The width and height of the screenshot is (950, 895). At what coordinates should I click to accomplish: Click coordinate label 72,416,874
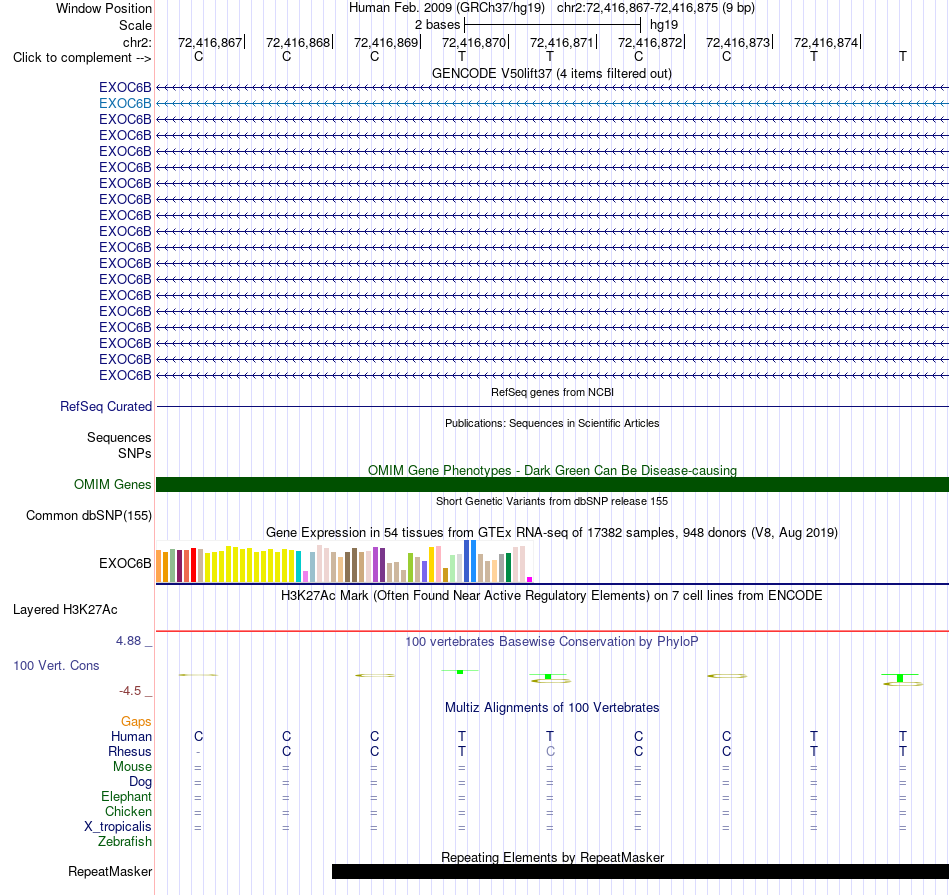pyautogui.click(x=826, y=42)
